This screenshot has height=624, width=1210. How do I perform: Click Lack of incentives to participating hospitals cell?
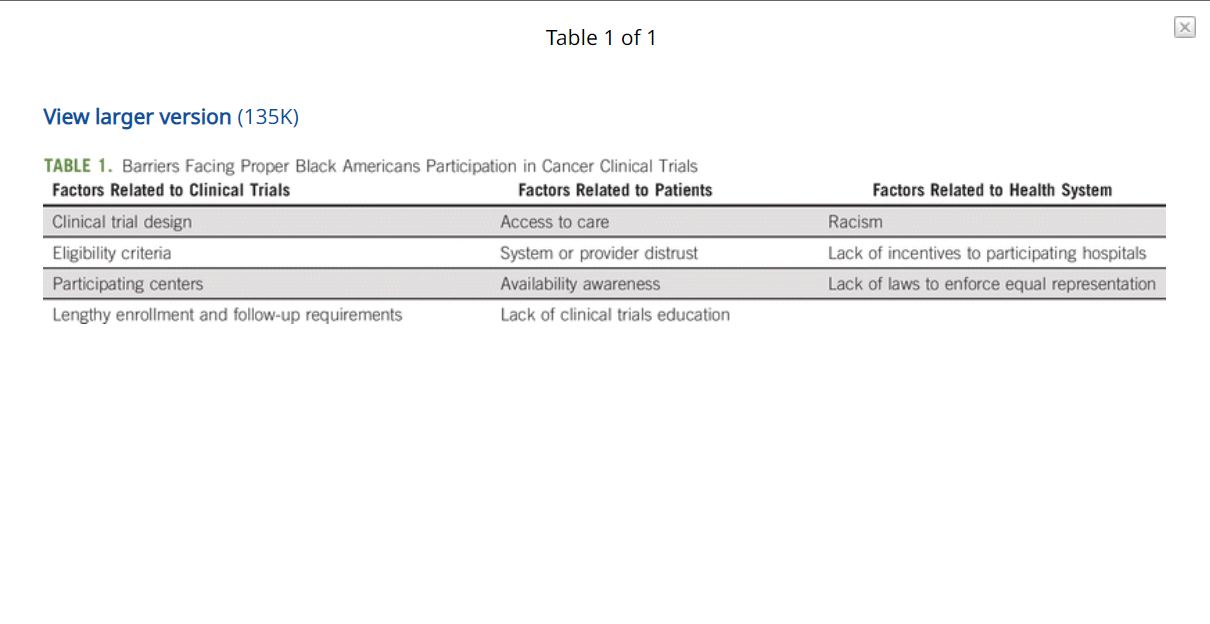click(987, 253)
